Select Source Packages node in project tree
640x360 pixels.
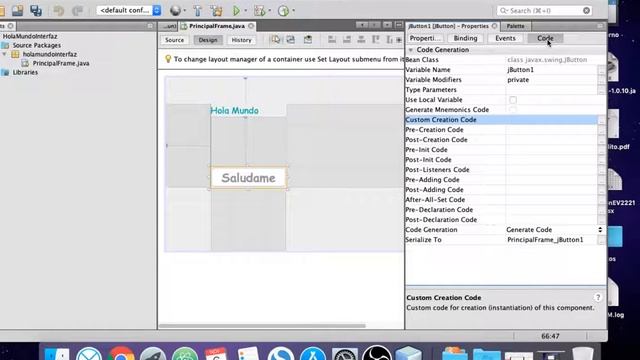click(36, 45)
